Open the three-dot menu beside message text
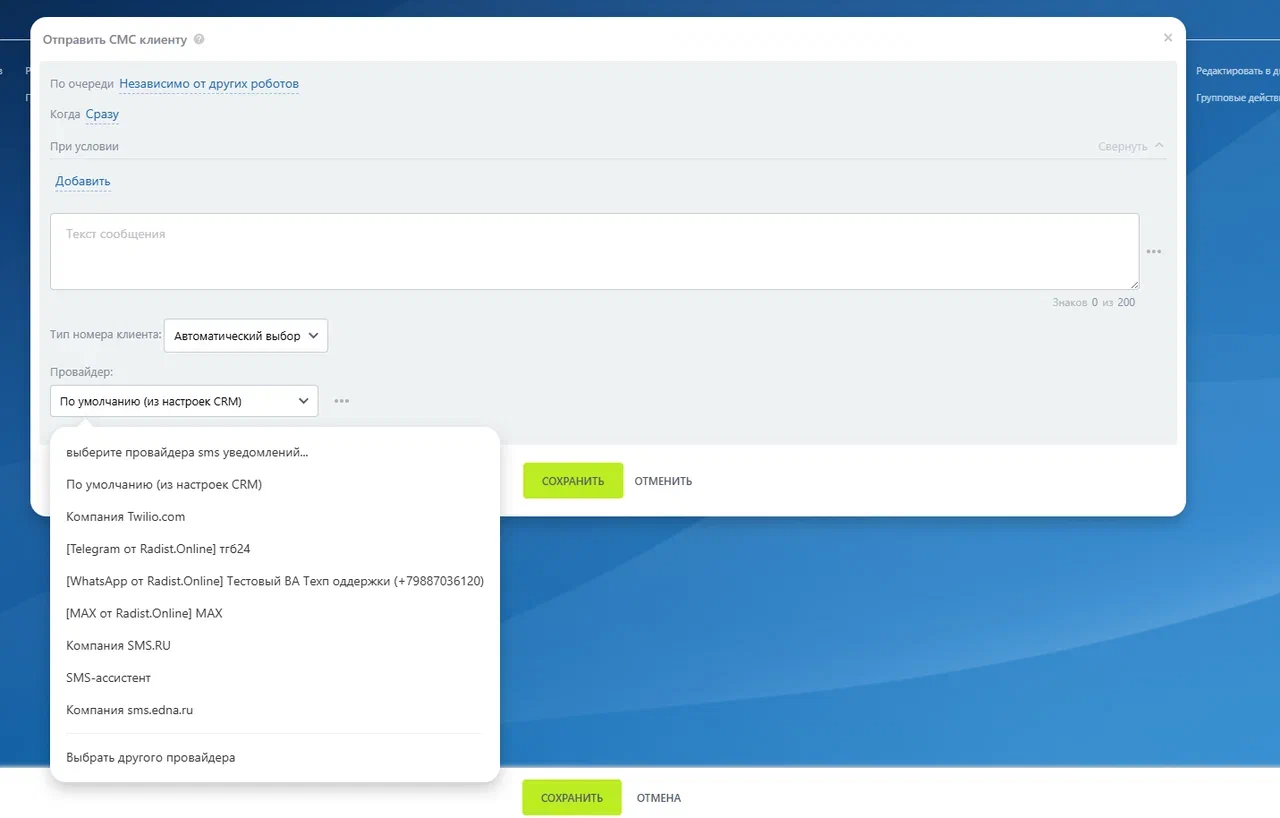 tap(1154, 252)
